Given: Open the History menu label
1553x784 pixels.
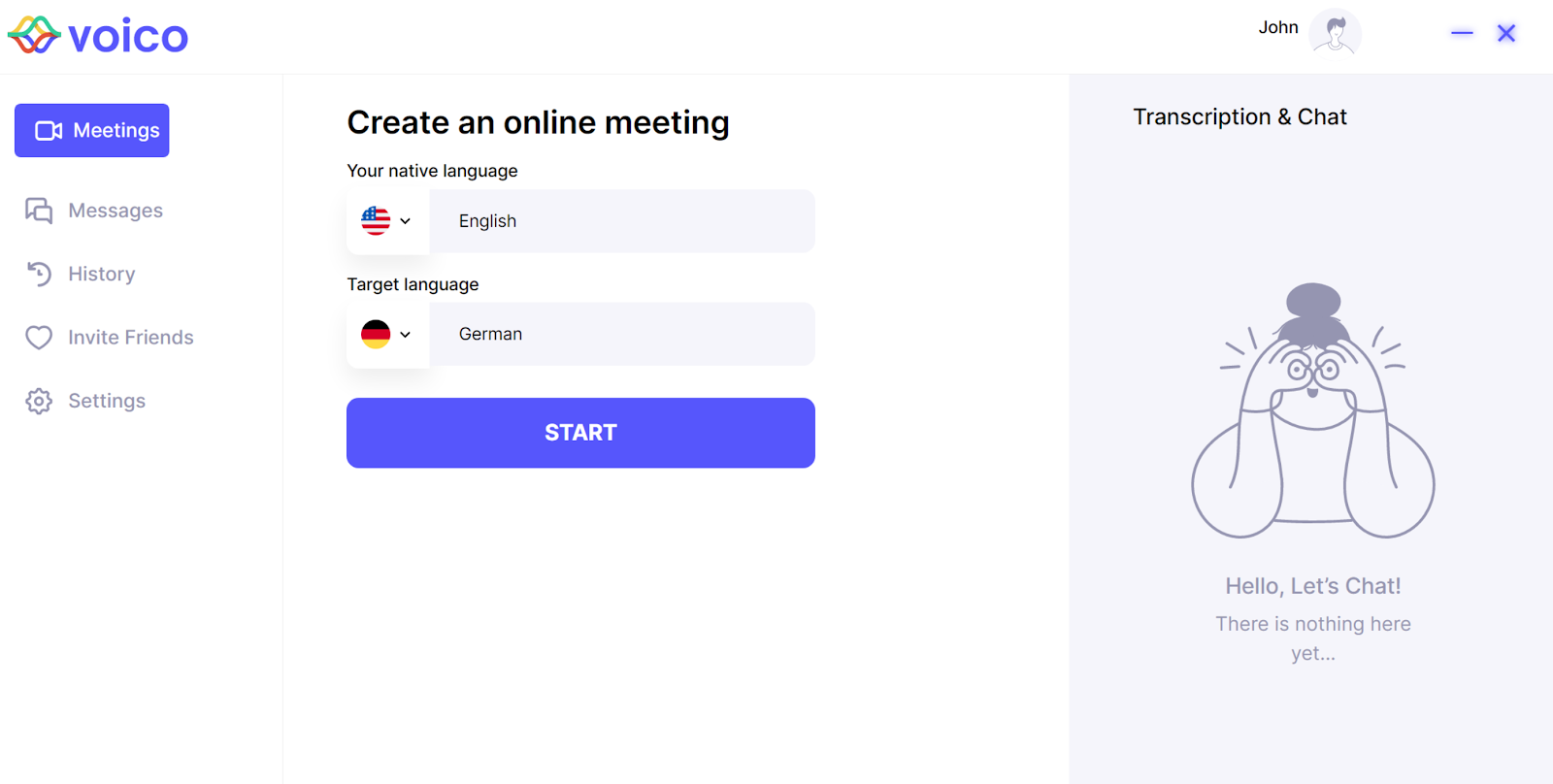Looking at the screenshot, I should 102,274.
